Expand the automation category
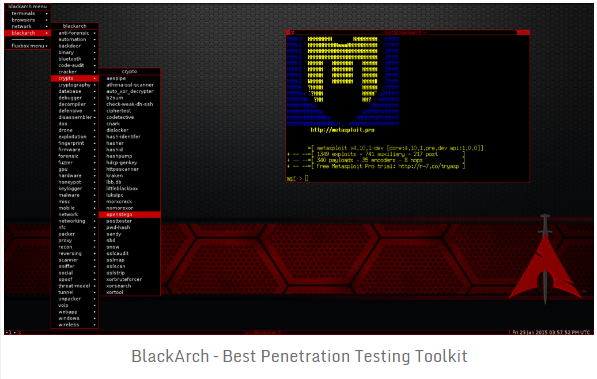597x379 pixels. [x=75, y=40]
